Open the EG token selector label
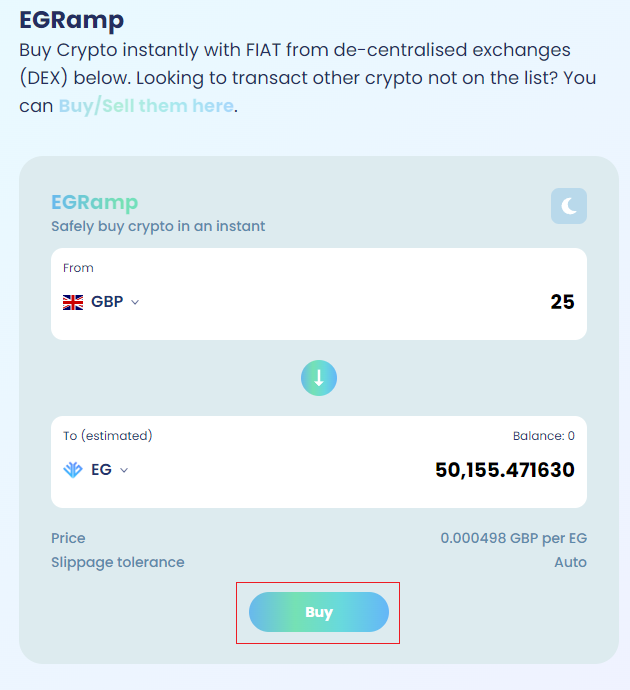Viewport: 630px width, 690px height. [x=101, y=469]
